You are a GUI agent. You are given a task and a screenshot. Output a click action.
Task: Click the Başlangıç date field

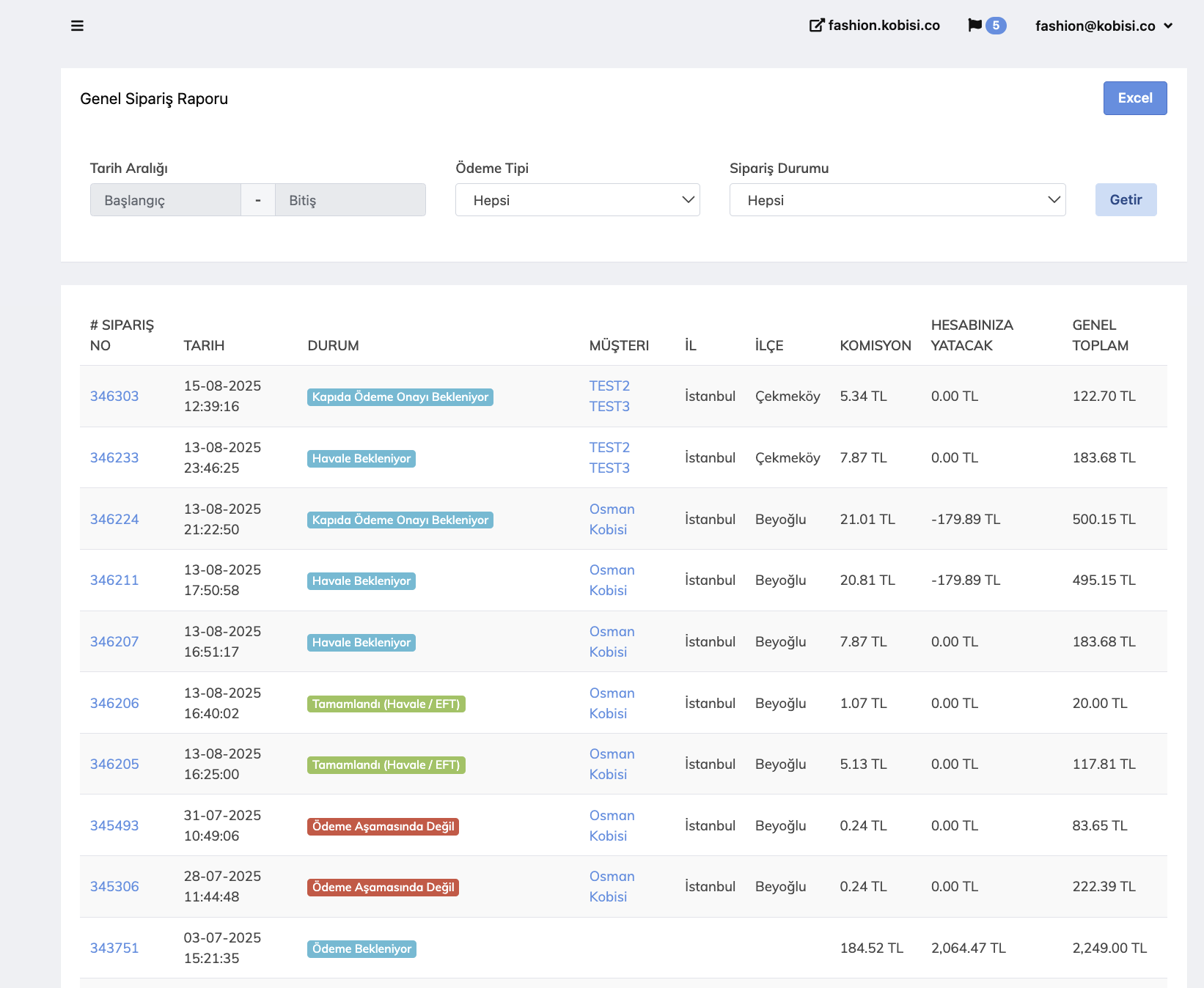pos(166,200)
